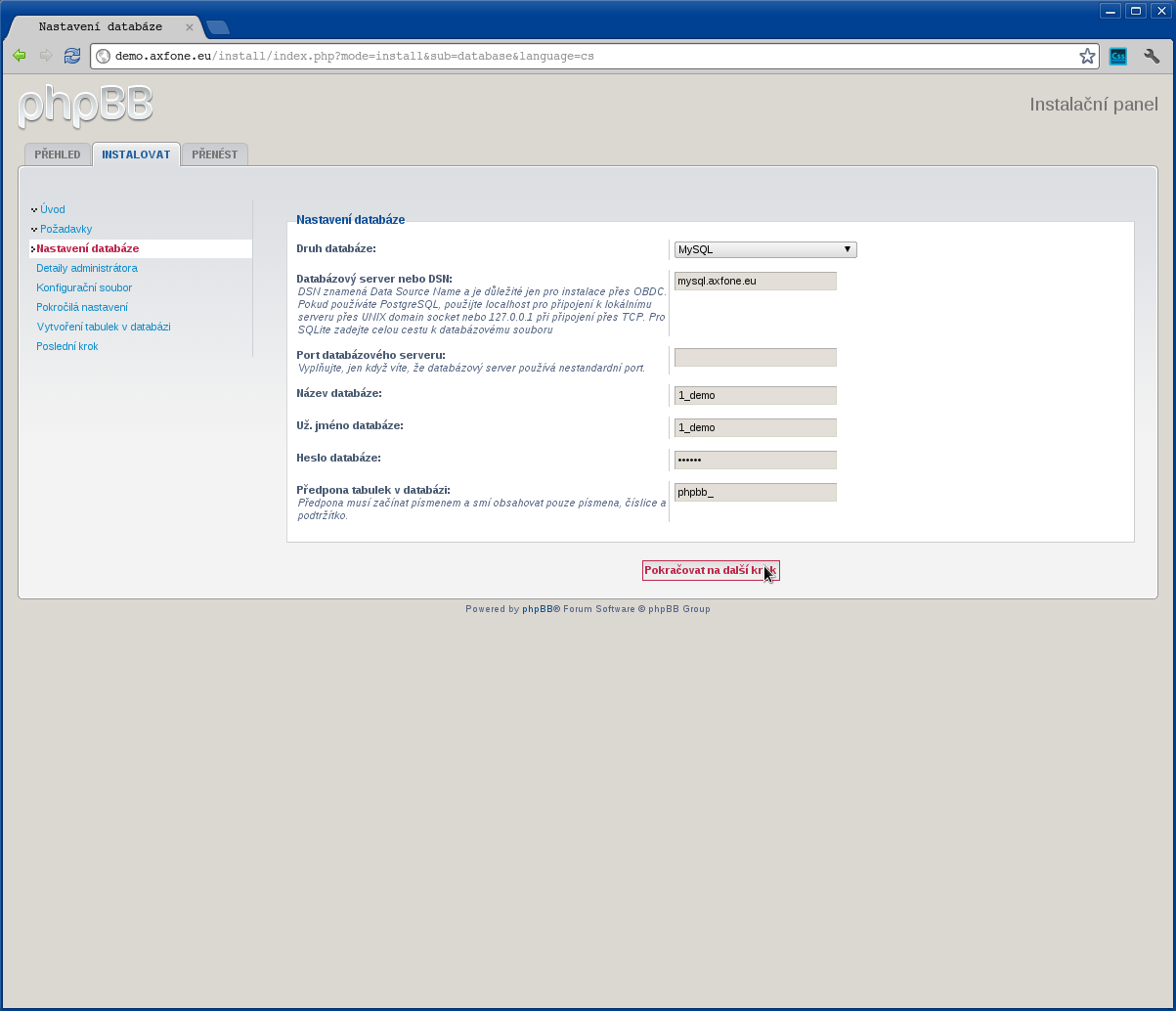Click the page icon in the address bar
The width and height of the screenshot is (1176, 1011).
102,56
